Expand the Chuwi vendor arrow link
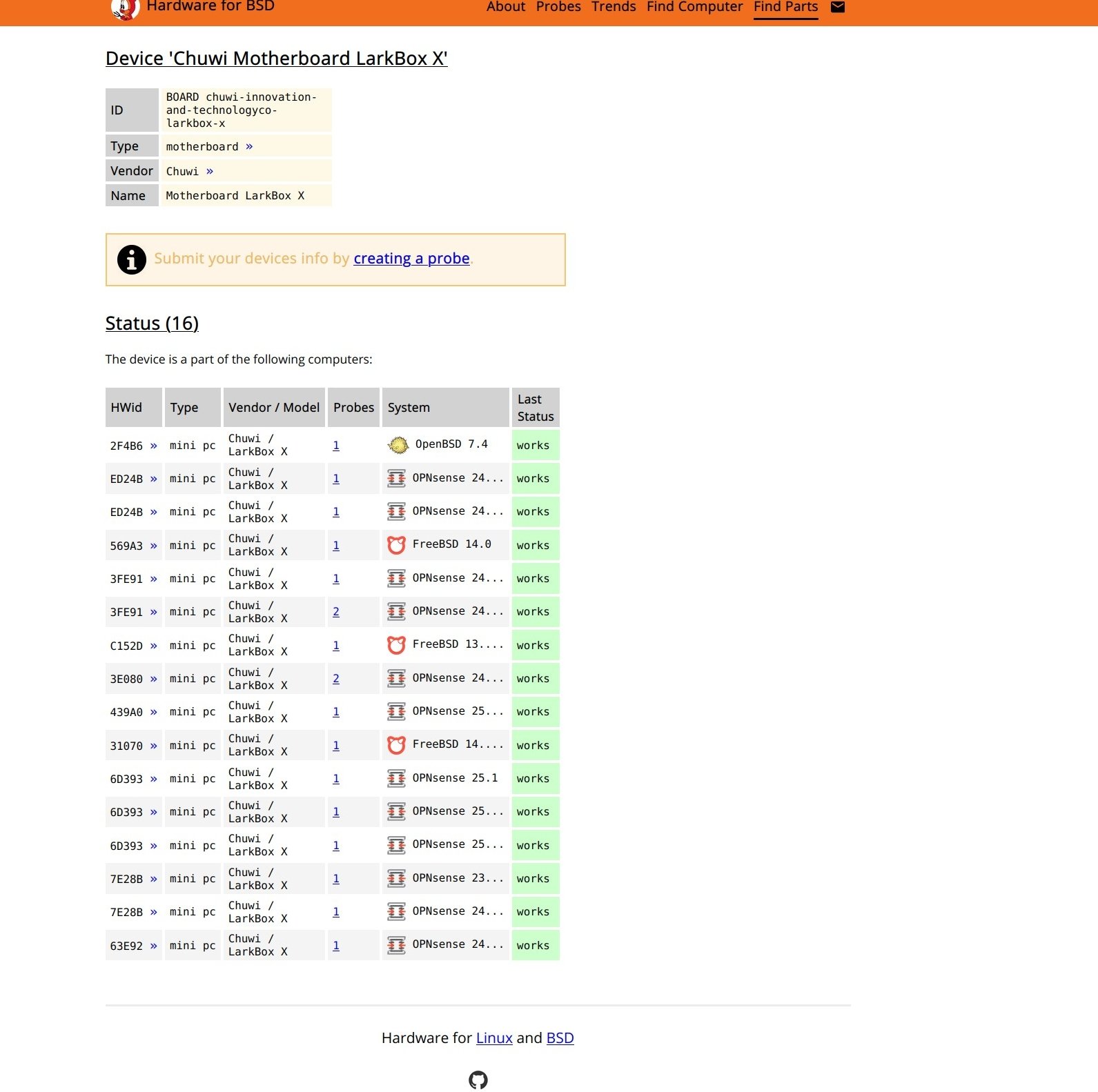The height and width of the screenshot is (1092, 1098). 210,171
